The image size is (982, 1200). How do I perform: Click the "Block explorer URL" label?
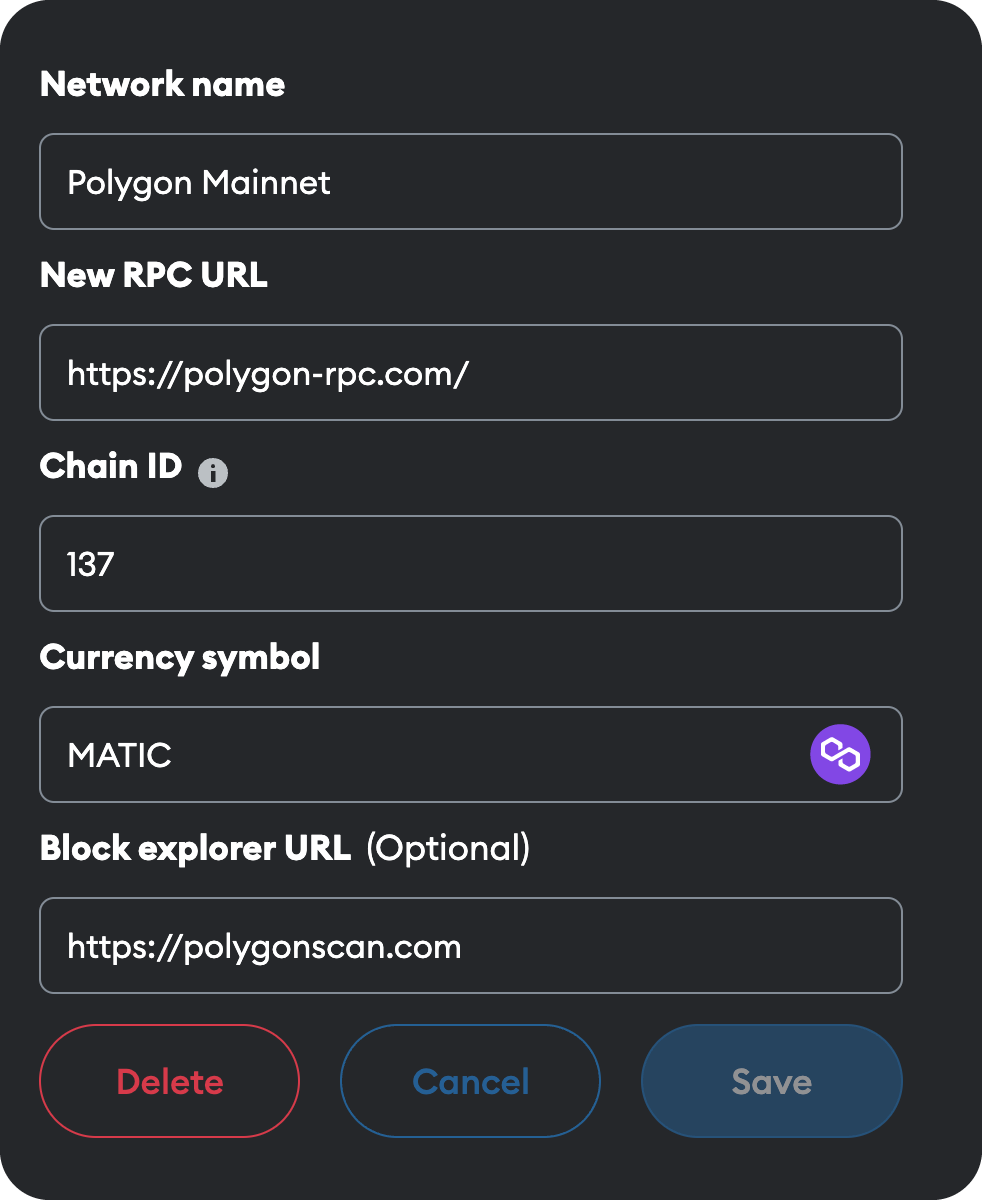pos(195,848)
